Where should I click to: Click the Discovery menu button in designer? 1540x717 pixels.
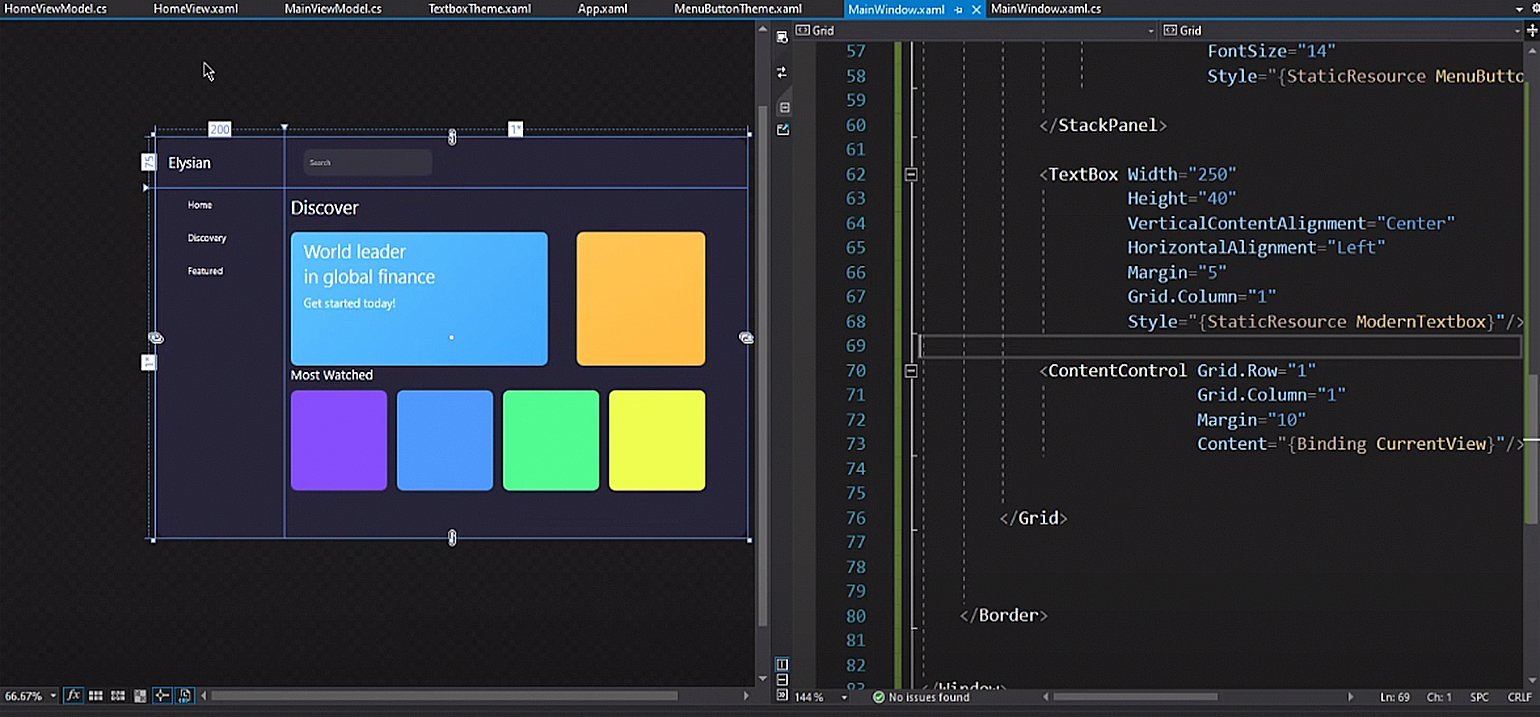207,238
